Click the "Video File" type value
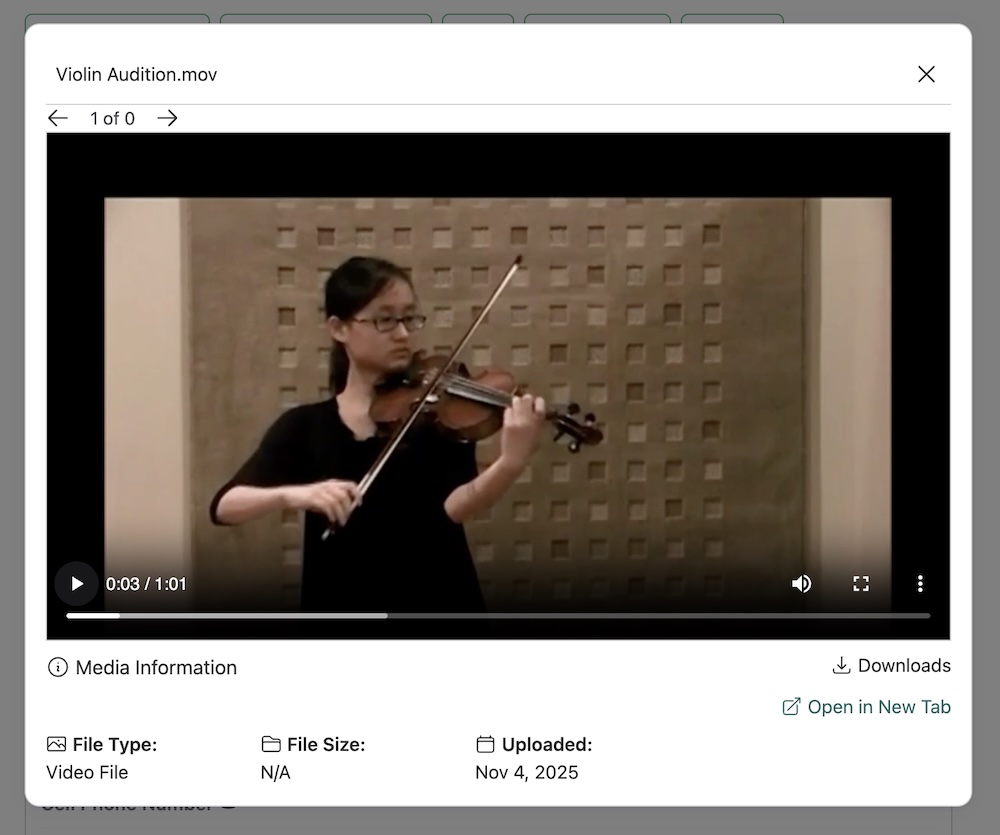Screen dimensions: 1000x835 (x=87, y=772)
